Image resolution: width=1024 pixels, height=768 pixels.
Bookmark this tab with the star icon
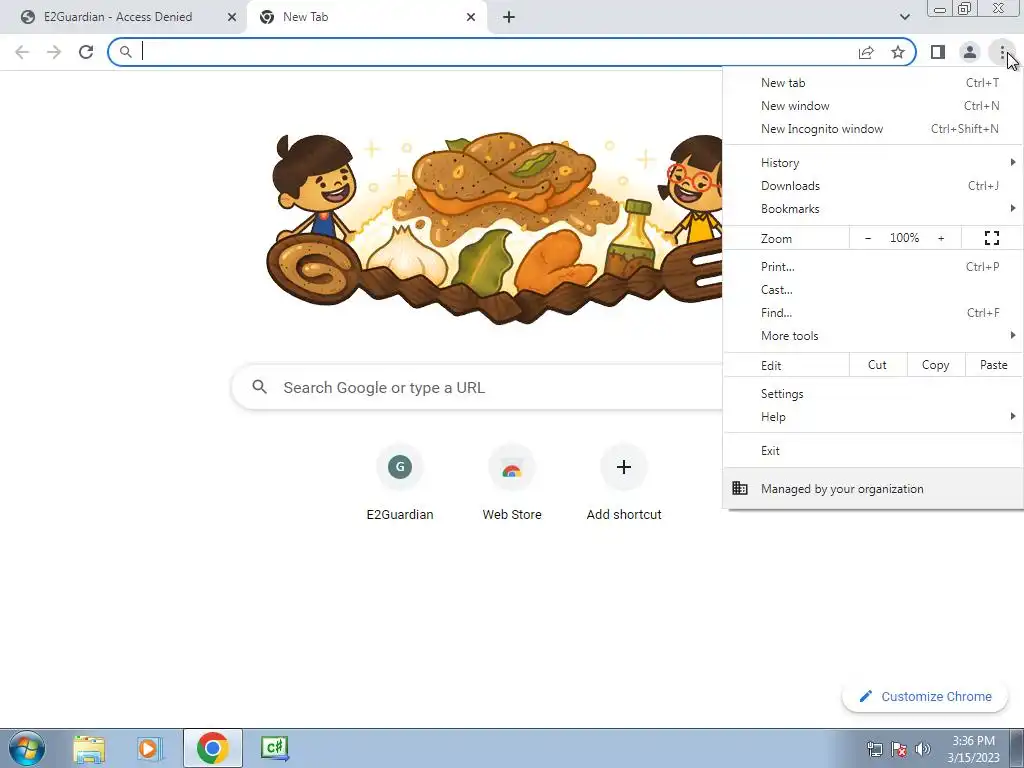click(x=898, y=52)
